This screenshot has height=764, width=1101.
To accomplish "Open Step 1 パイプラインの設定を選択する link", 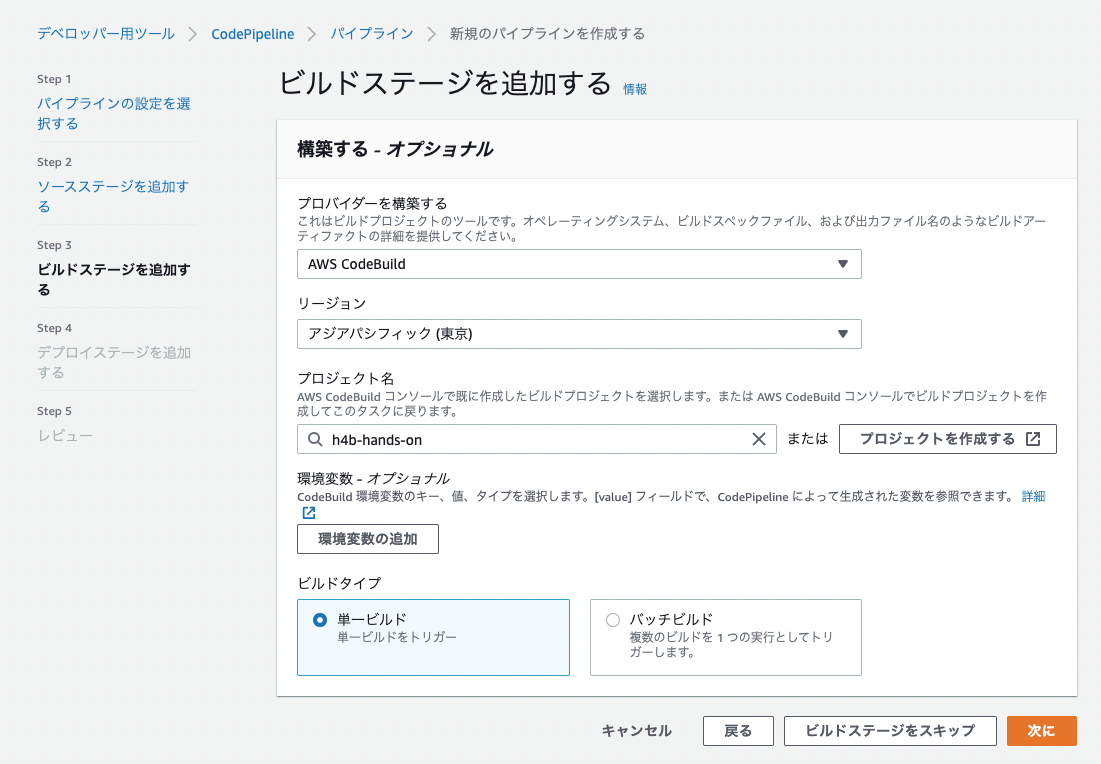I will pos(113,113).
